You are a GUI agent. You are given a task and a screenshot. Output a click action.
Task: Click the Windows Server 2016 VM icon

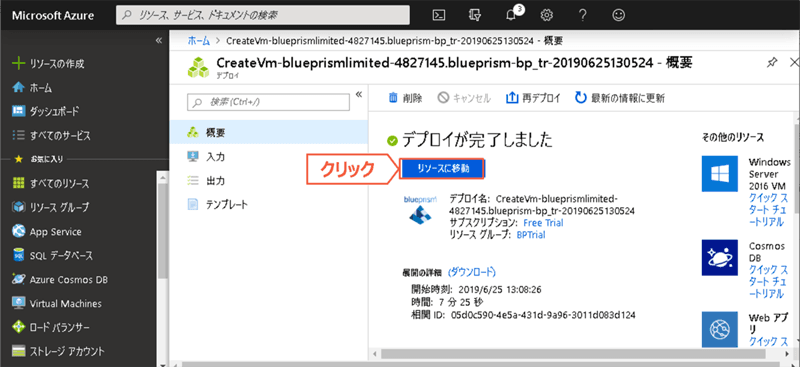(719, 174)
